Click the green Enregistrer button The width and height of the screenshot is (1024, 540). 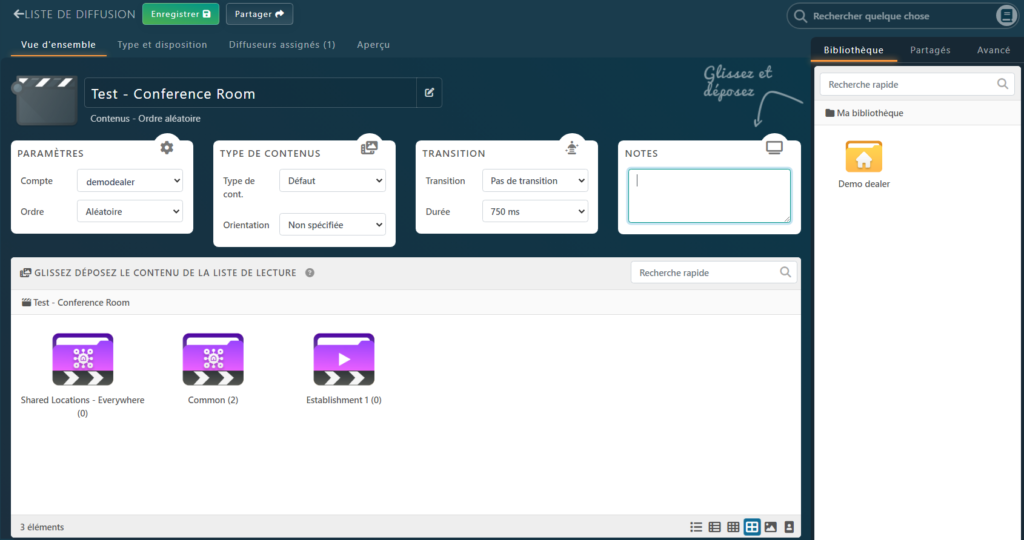181,14
